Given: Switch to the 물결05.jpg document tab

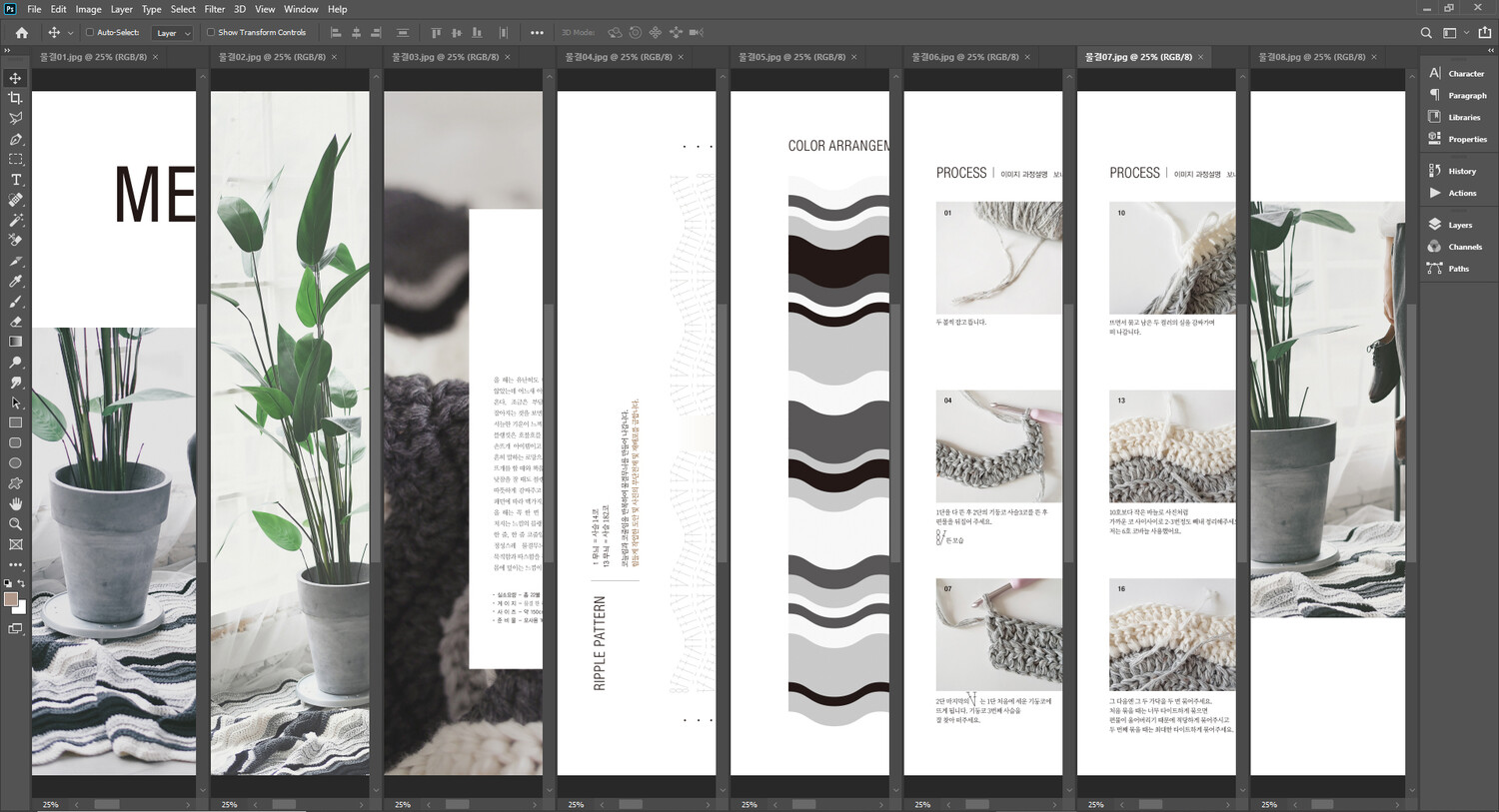Looking at the screenshot, I should 791,57.
